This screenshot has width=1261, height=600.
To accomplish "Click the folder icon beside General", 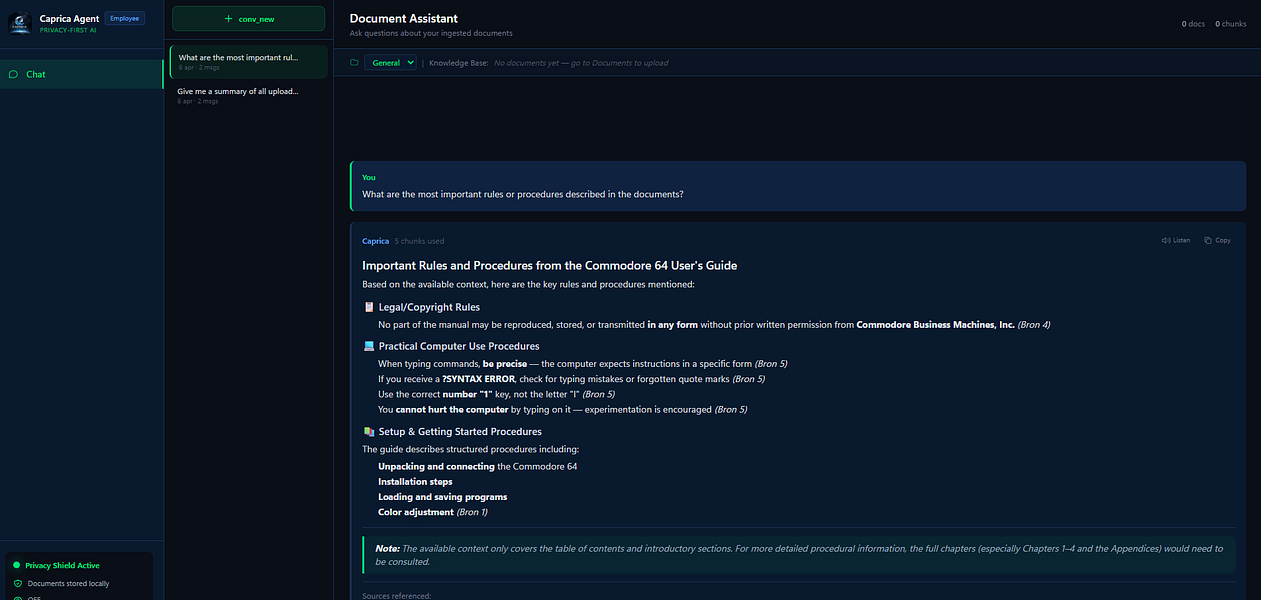I will click(354, 62).
